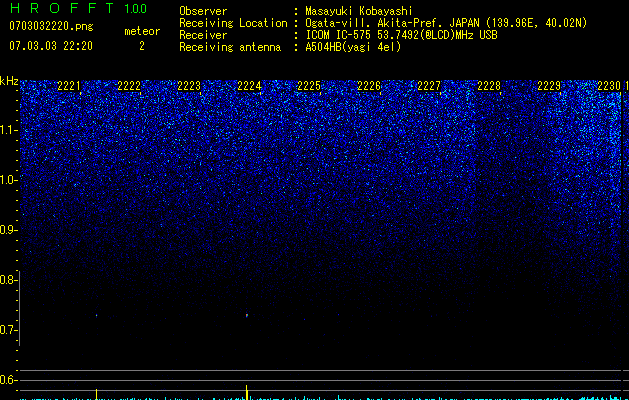Click the tall yellow meteor spike near 2224
This screenshot has height=400, width=629.
click(247, 392)
